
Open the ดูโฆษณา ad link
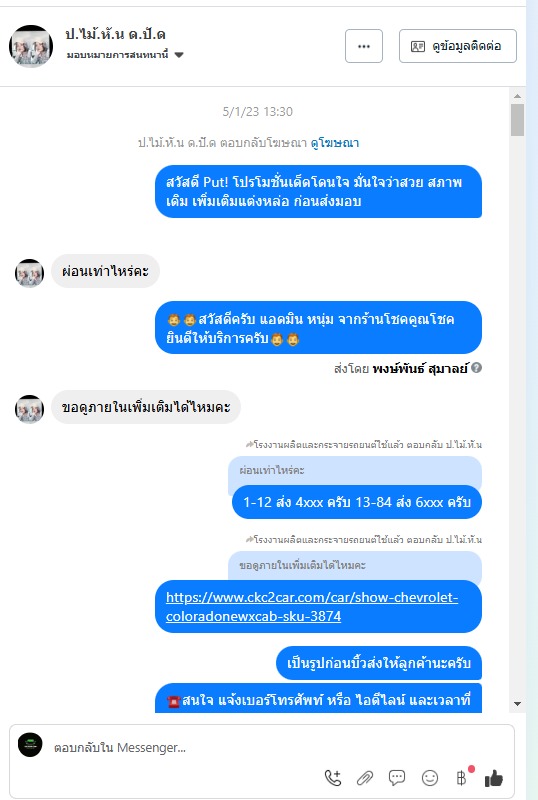[335, 142]
